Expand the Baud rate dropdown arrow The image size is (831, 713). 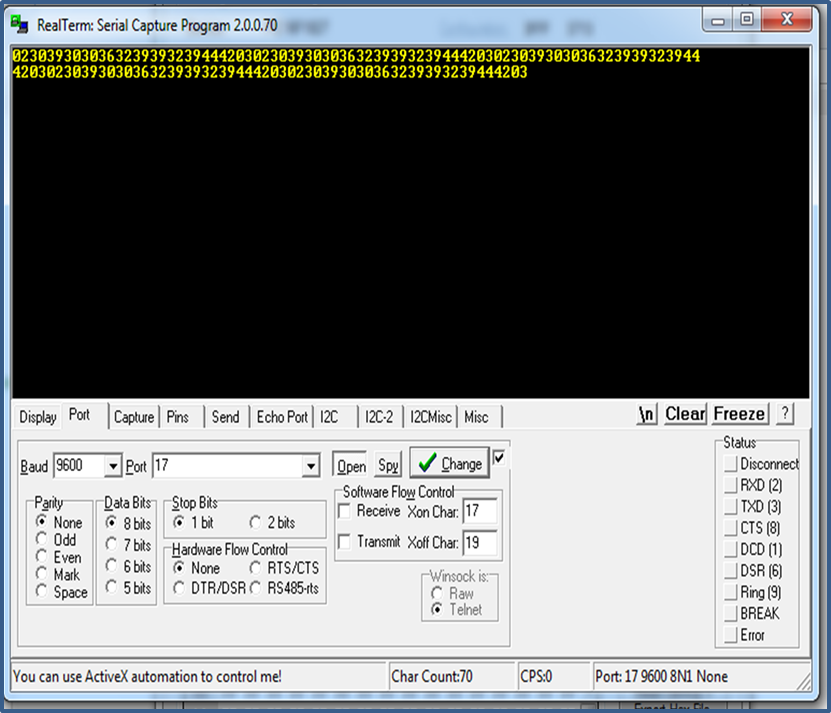(113, 466)
